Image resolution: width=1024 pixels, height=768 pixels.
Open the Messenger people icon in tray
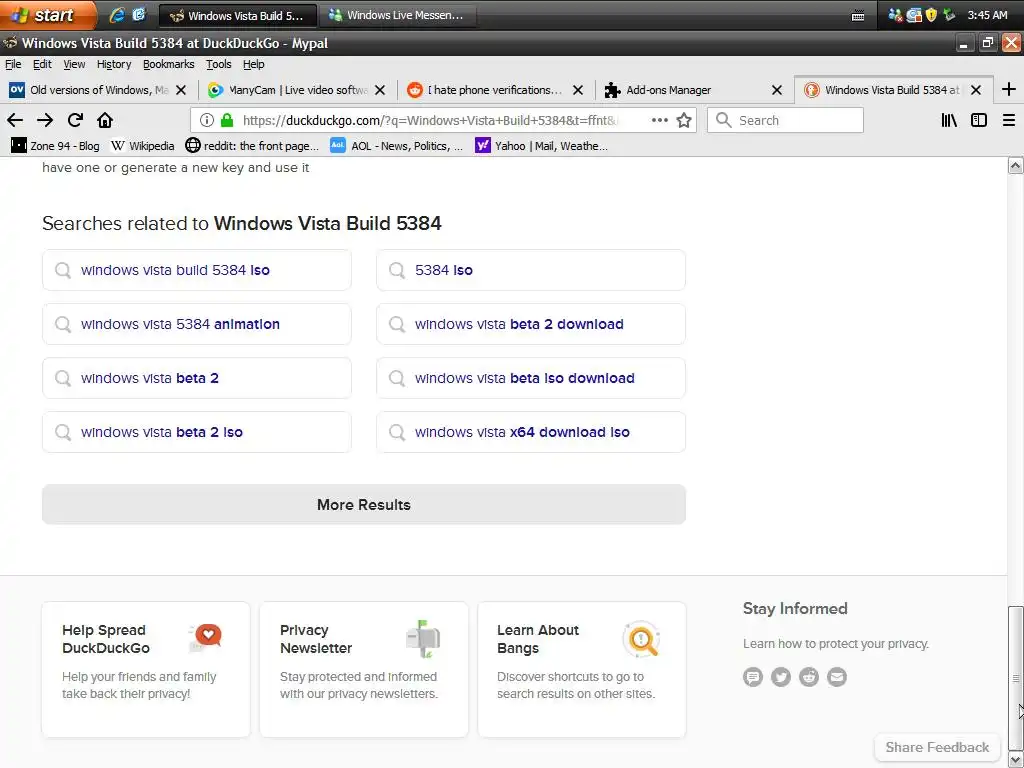(x=895, y=15)
